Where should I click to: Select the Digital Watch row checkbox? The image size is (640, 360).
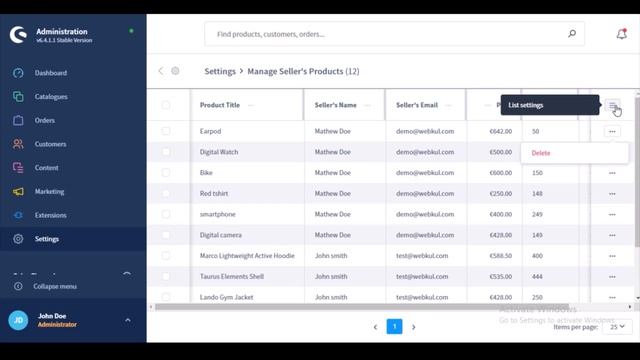click(x=166, y=152)
